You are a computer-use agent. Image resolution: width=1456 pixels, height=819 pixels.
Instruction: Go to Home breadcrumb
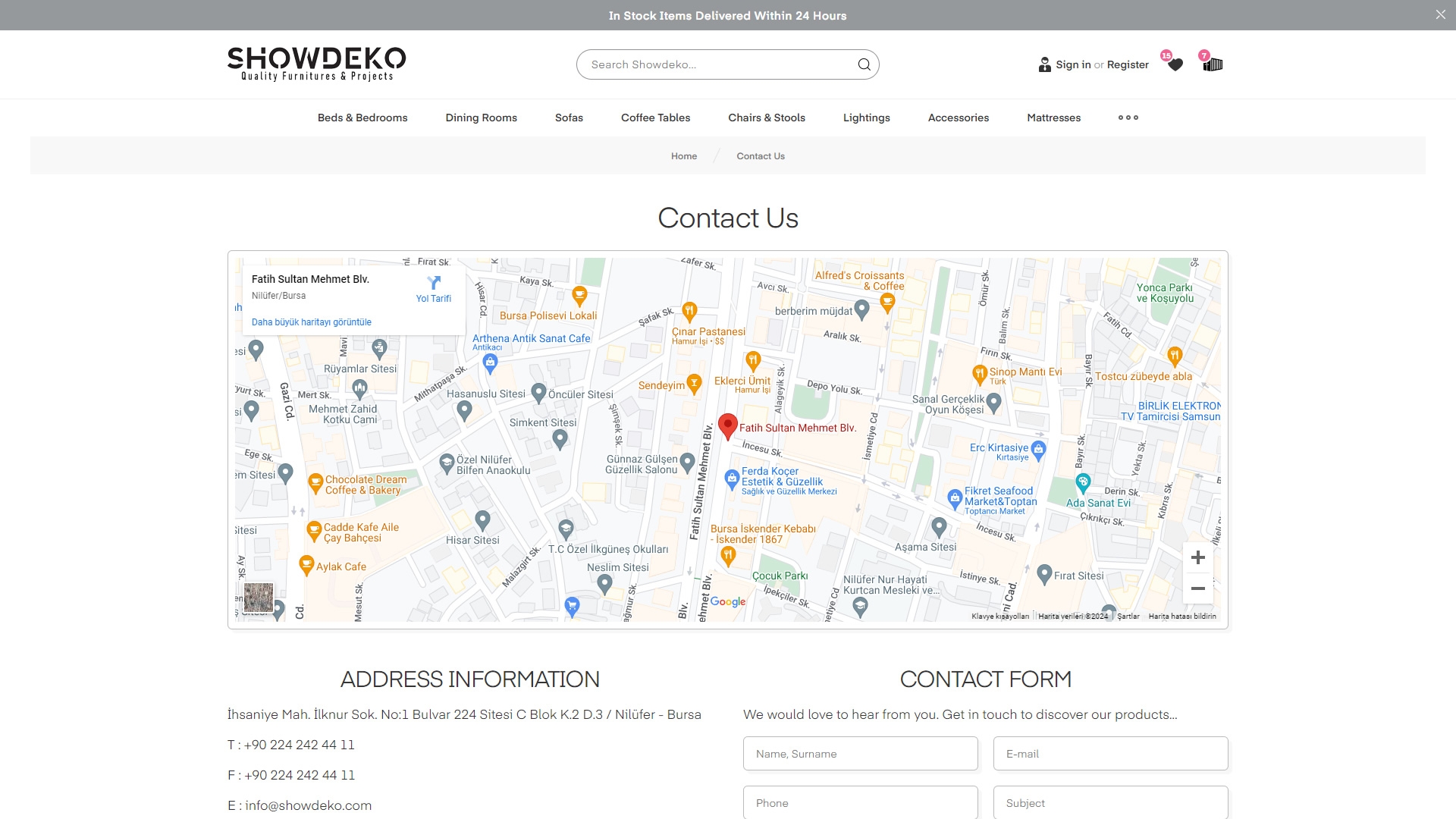coord(683,156)
